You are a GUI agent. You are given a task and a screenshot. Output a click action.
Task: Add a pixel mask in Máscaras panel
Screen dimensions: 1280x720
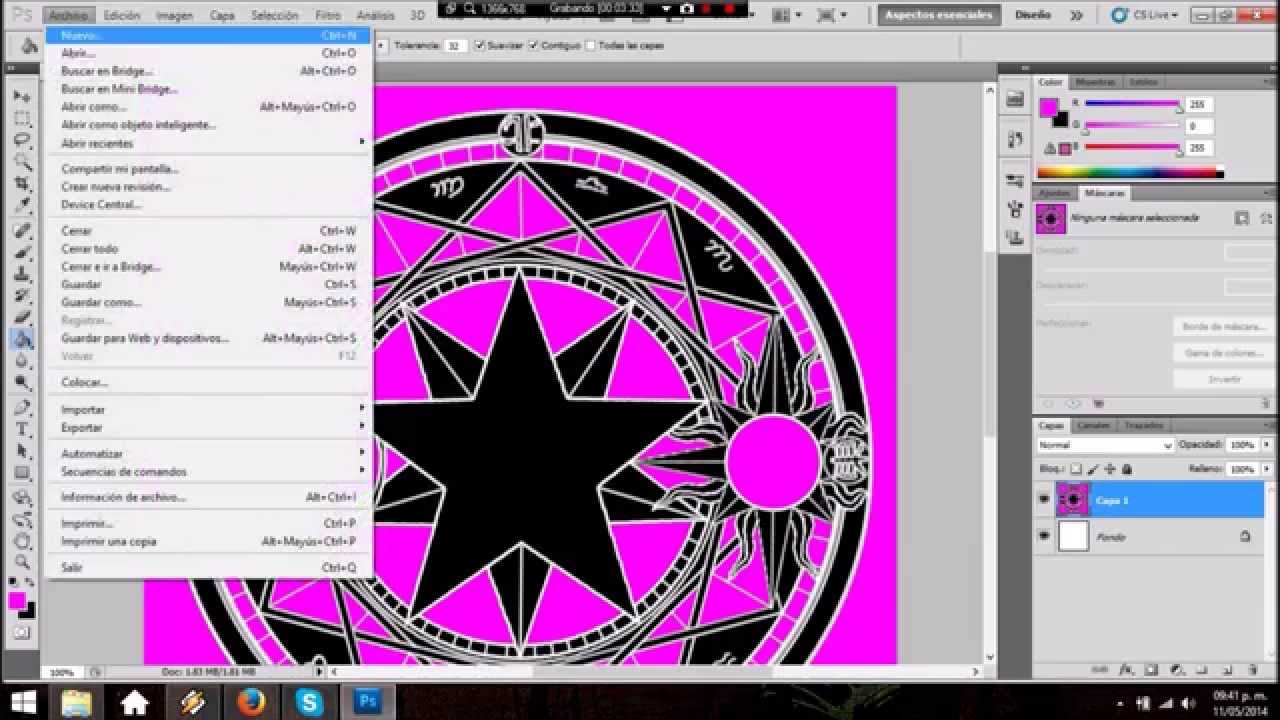(1241, 218)
